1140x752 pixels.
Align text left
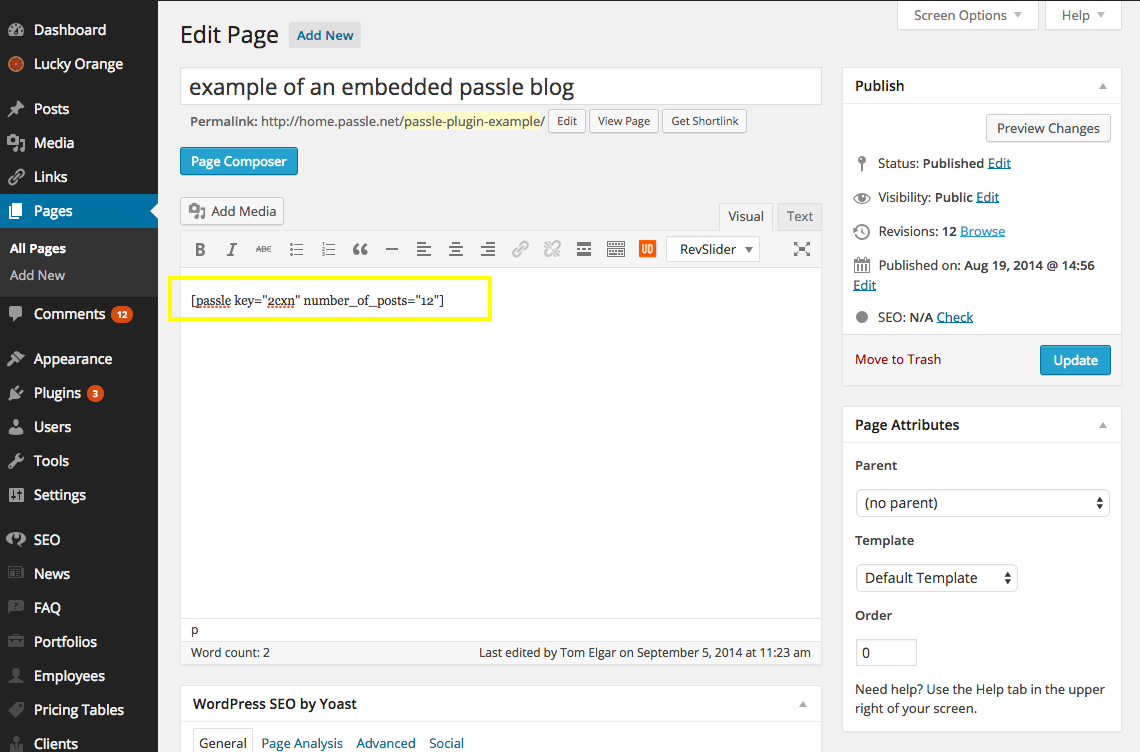(x=424, y=249)
